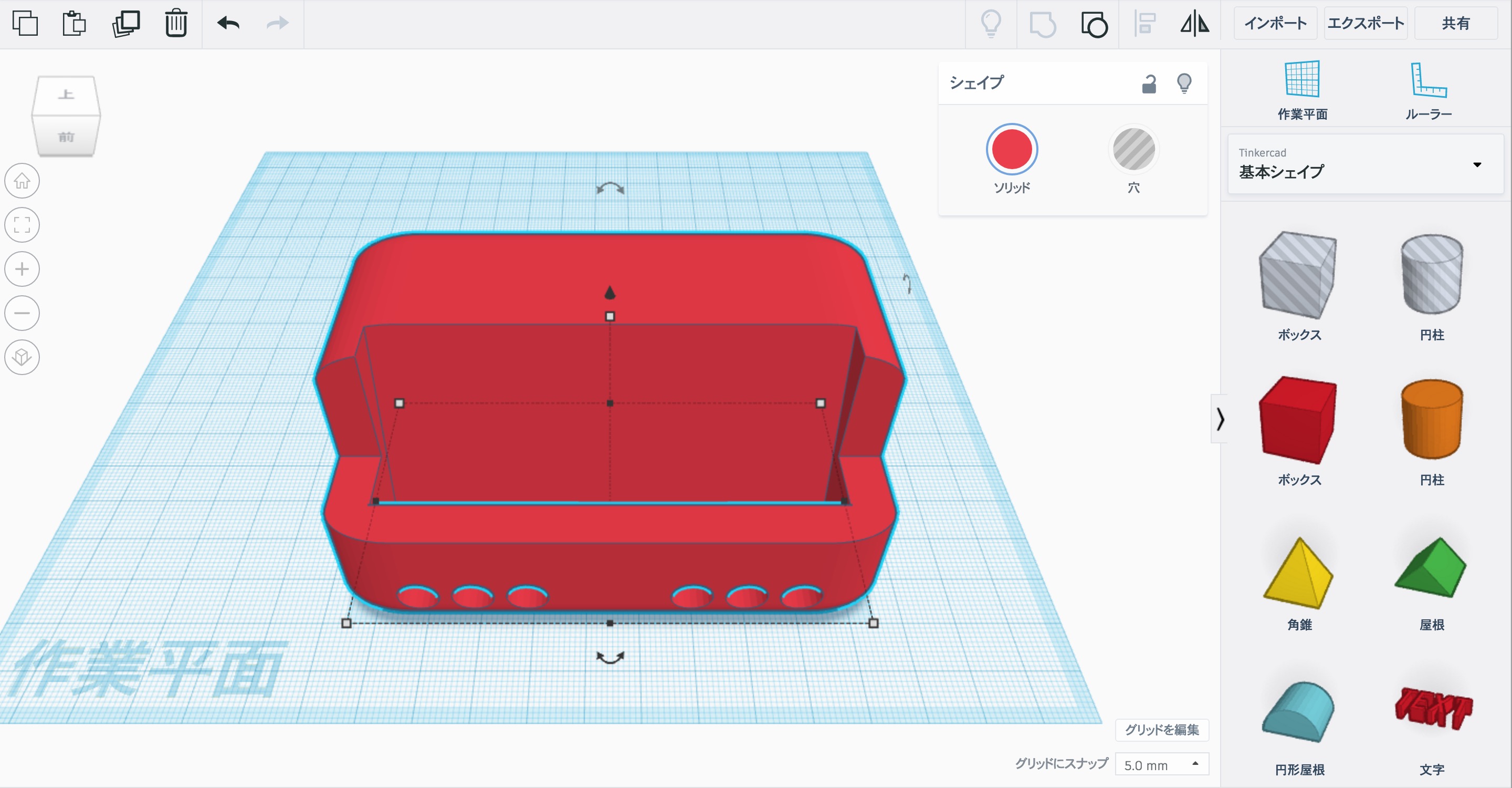
Task: Click the Home view button
Action: click(22, 180)
